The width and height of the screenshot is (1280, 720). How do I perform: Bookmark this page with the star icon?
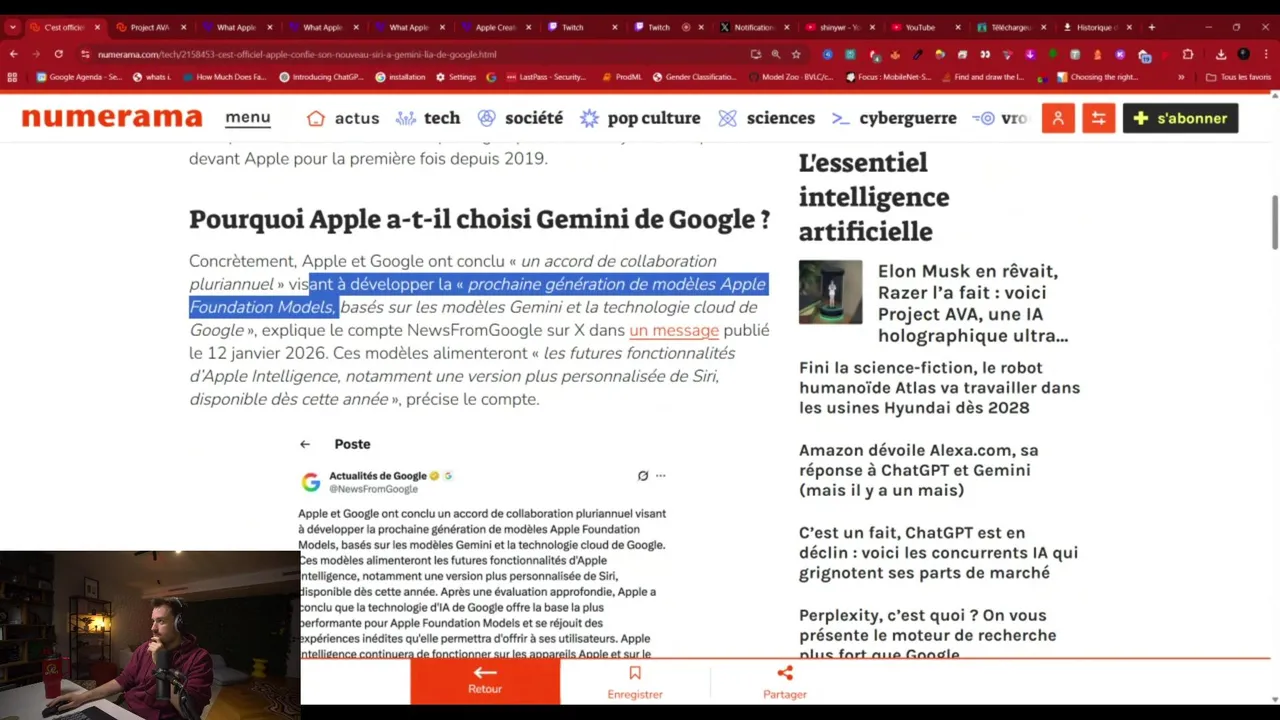tap(796, 54)
